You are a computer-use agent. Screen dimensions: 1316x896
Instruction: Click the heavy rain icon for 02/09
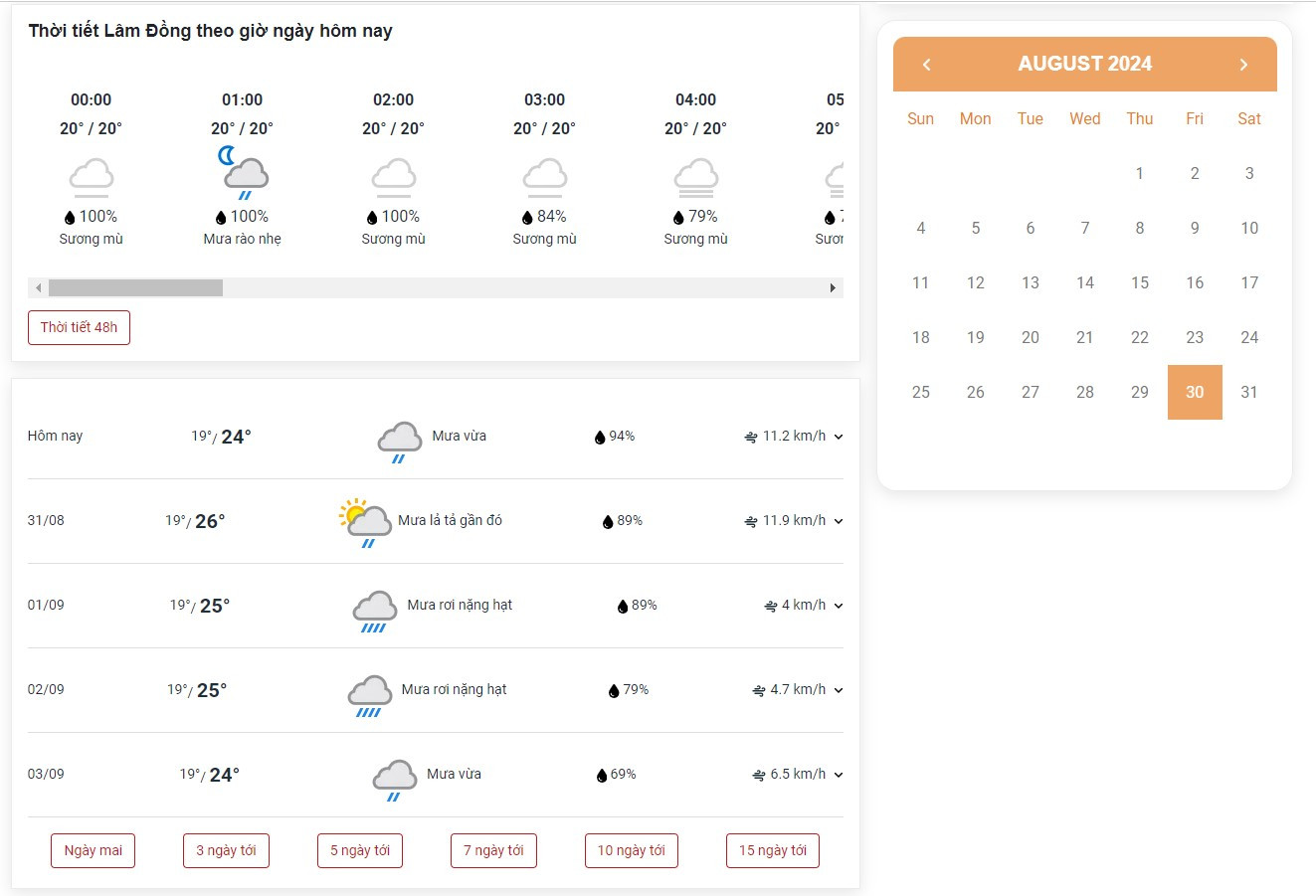tap(369, 695)
